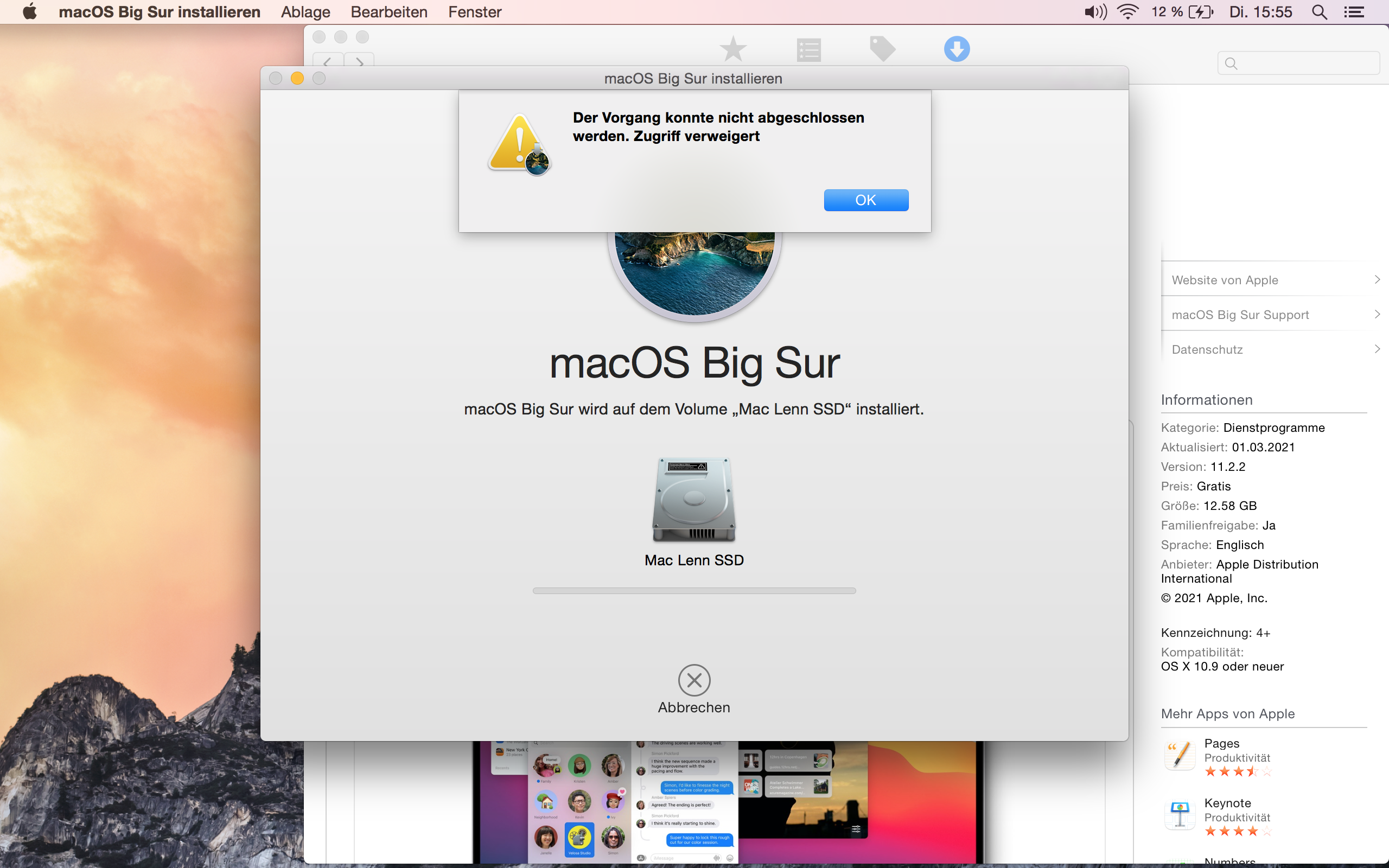
Task: Open the volume control in menu bar
Action: [x=1094, y=12]
